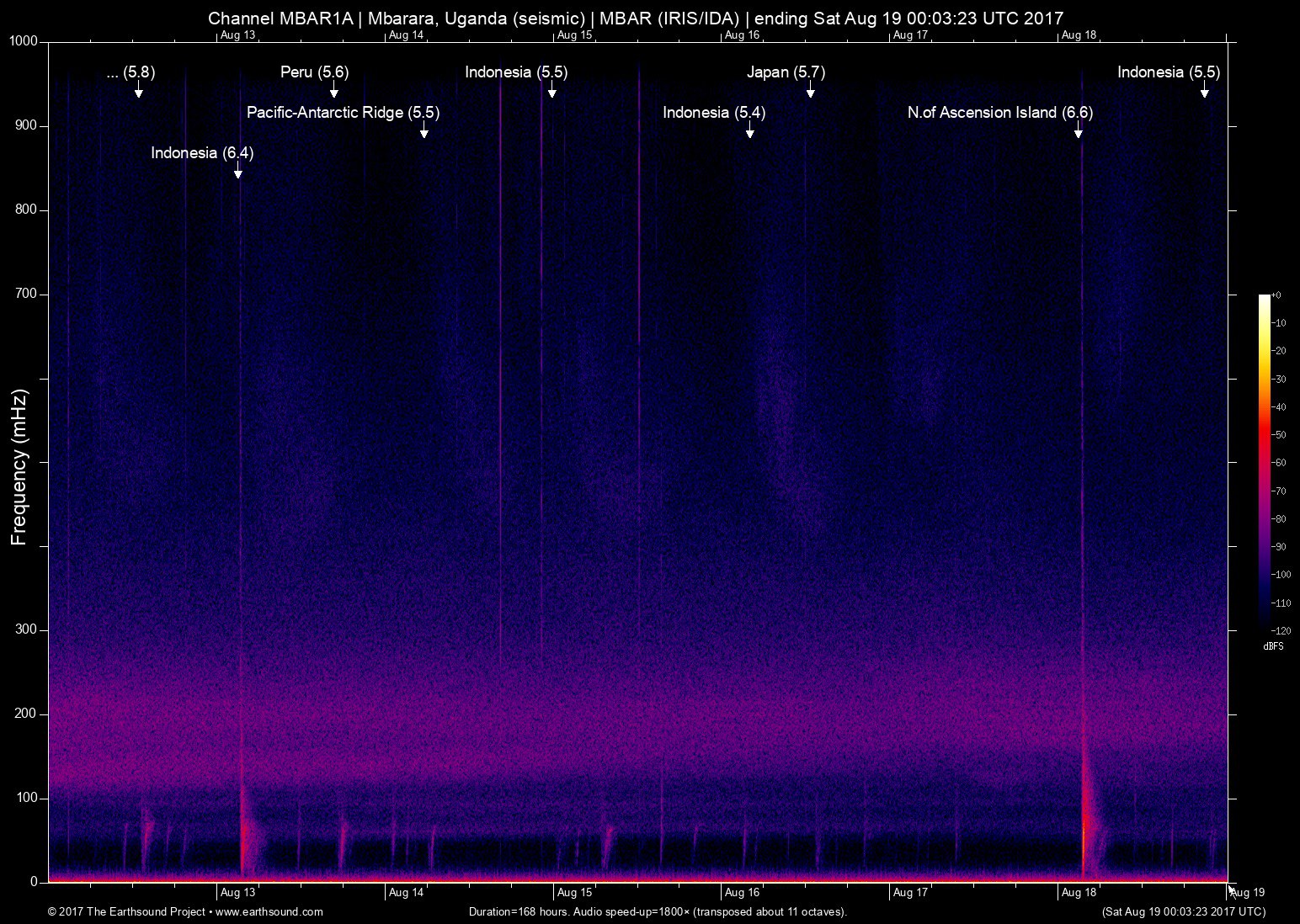The image size is (1300, 924).
Task: Click the Japan (5.7) event label
Action: (786, 72)
